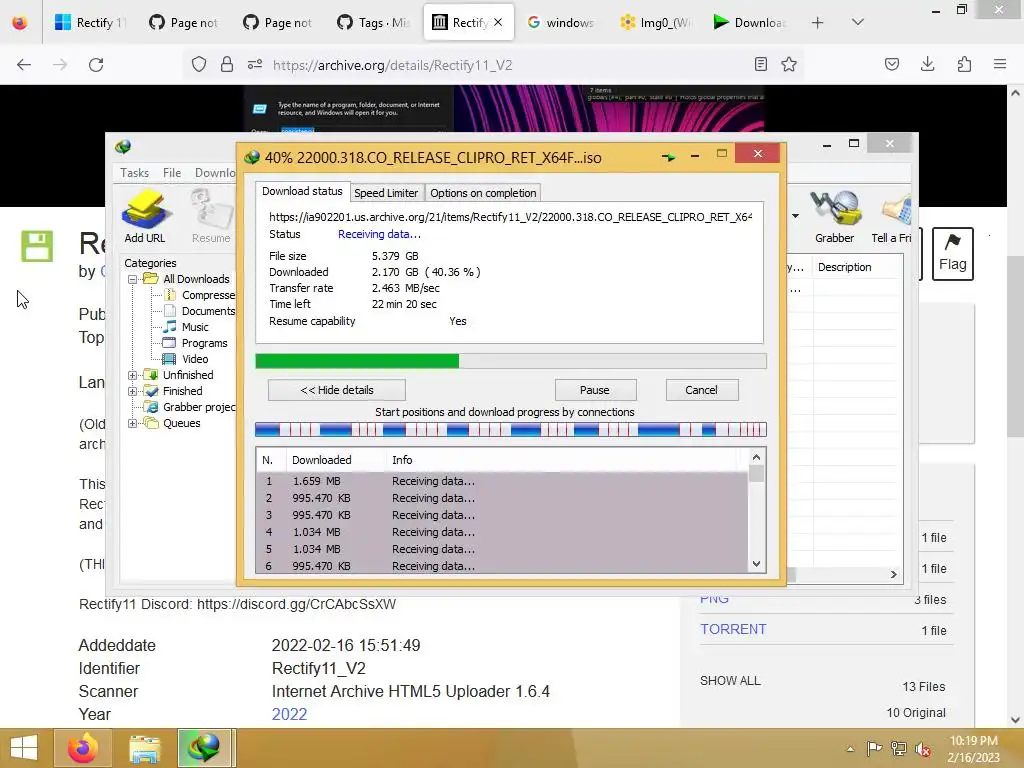Click the Tell a Friend icon in IDM
Viewport: 1024px width, 768px height.
point(892,216)
